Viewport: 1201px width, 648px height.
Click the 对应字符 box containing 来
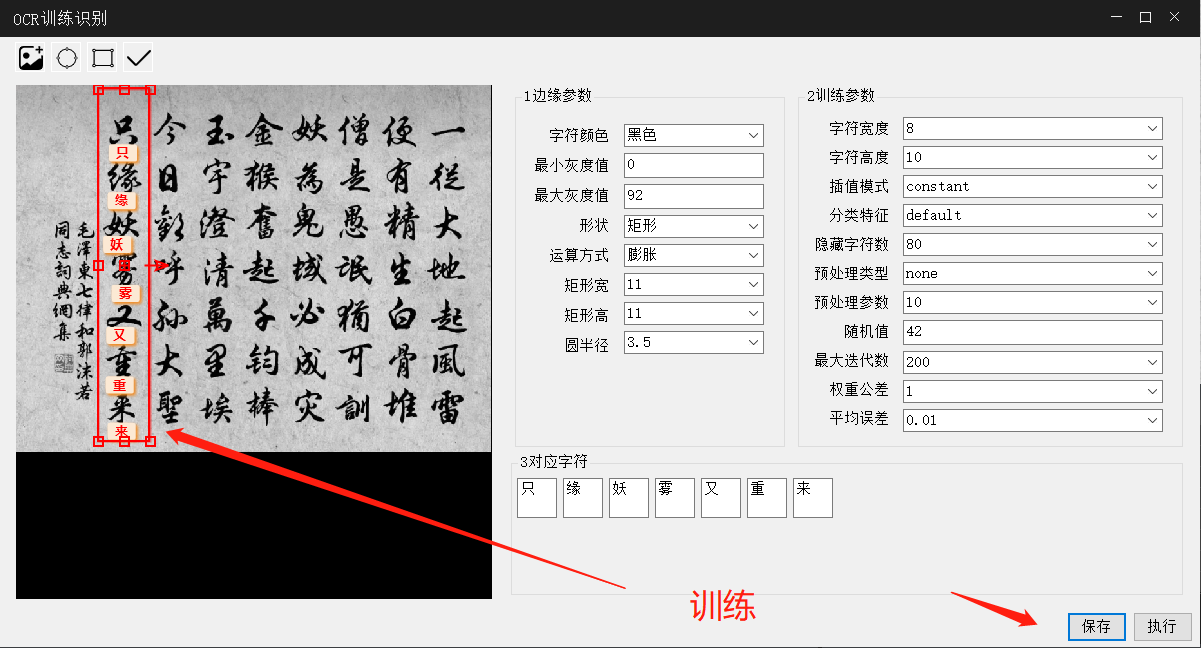click(x=813, y=498)
